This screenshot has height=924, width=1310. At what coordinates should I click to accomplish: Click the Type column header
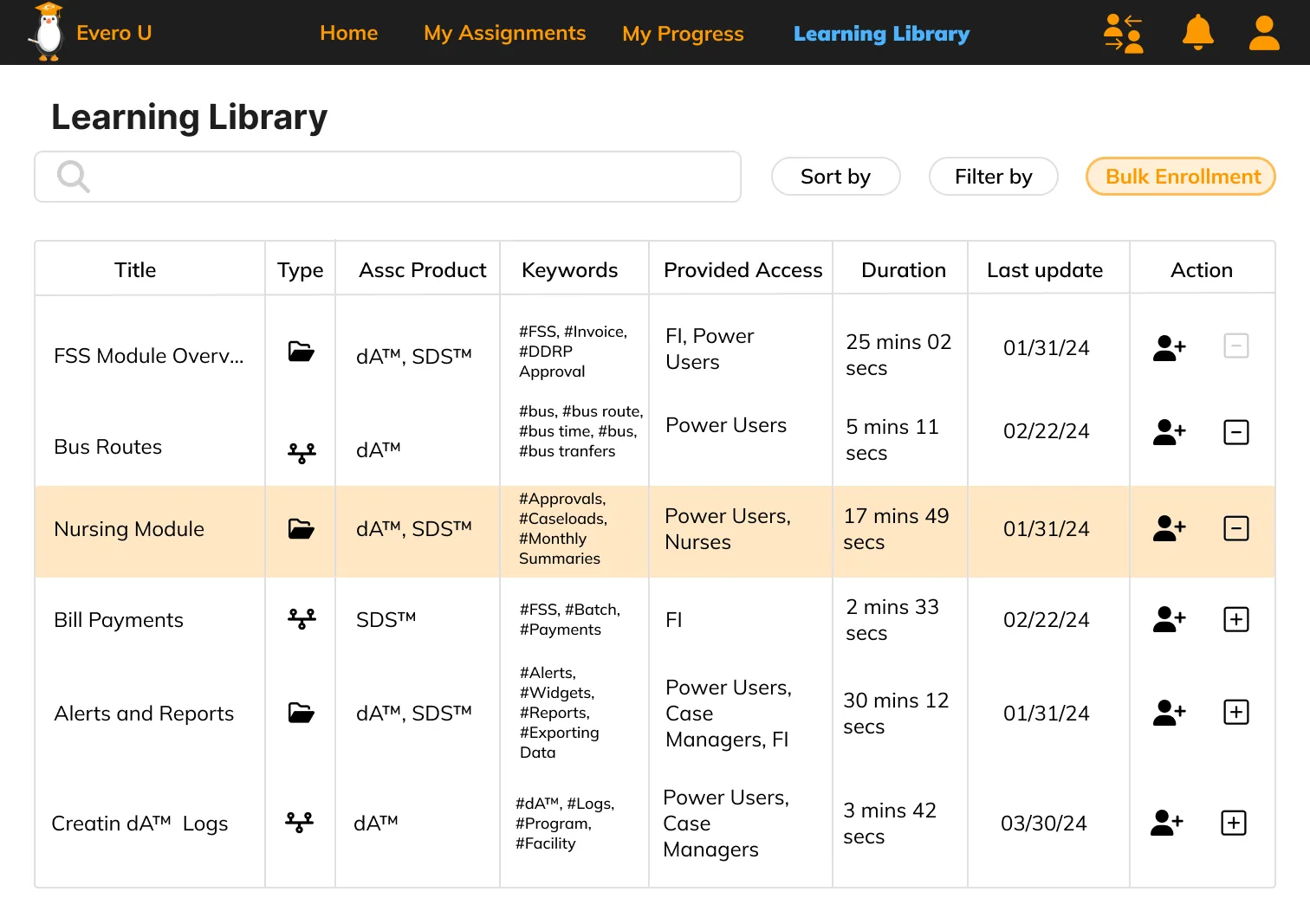click(300, 271)
